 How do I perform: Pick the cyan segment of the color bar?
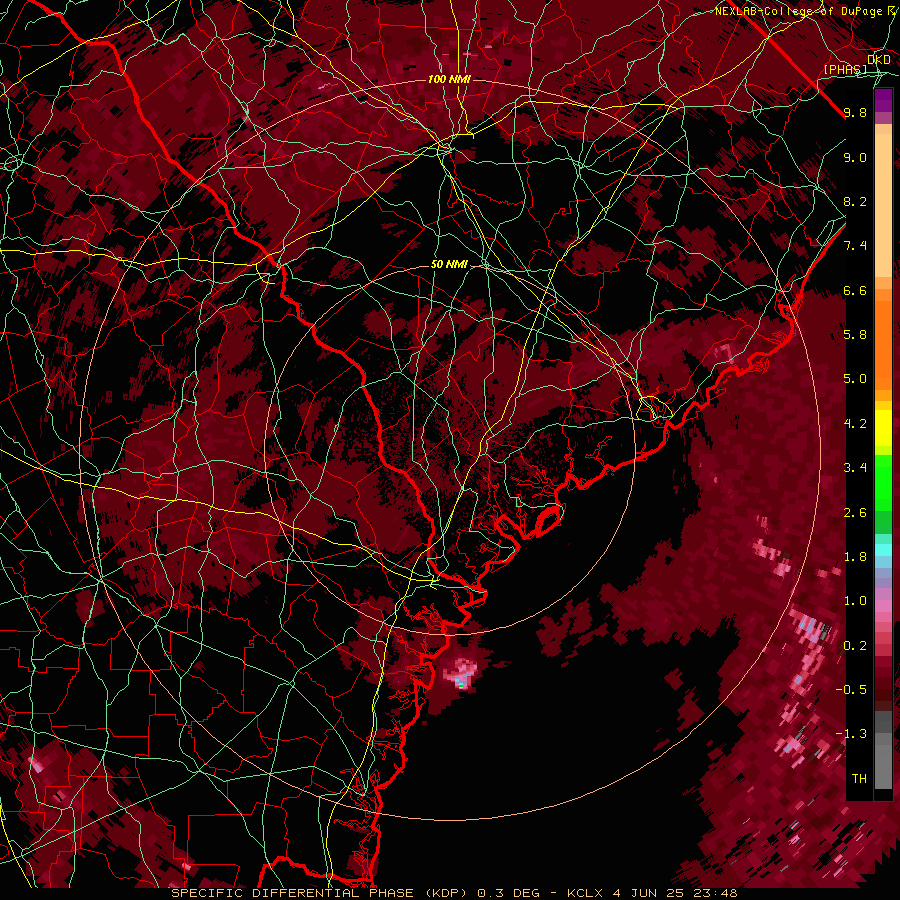click(x=883, y=550)
